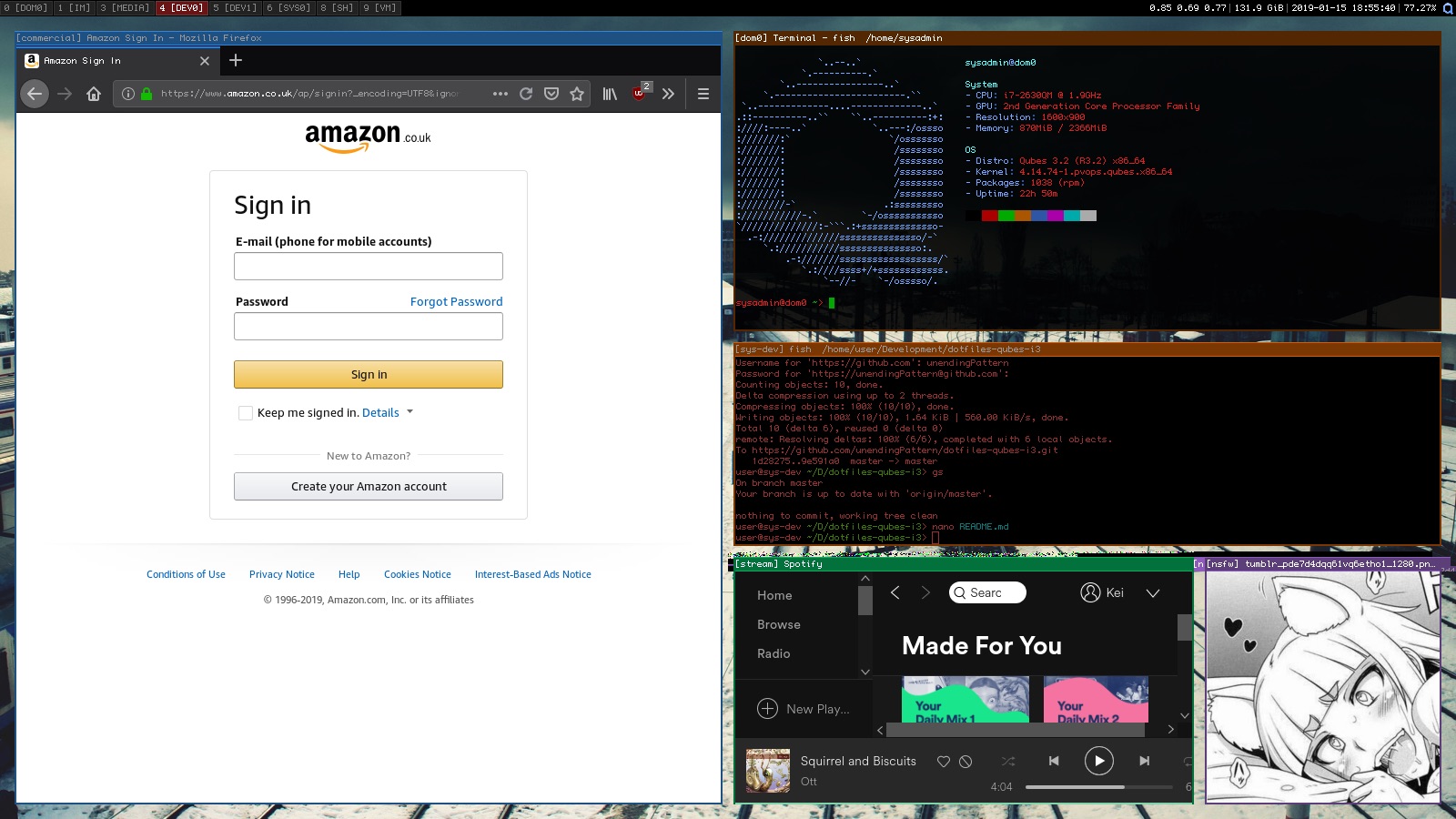Click the Firefox address bar URL
1456x819 pixels.
tap(309, 93)
